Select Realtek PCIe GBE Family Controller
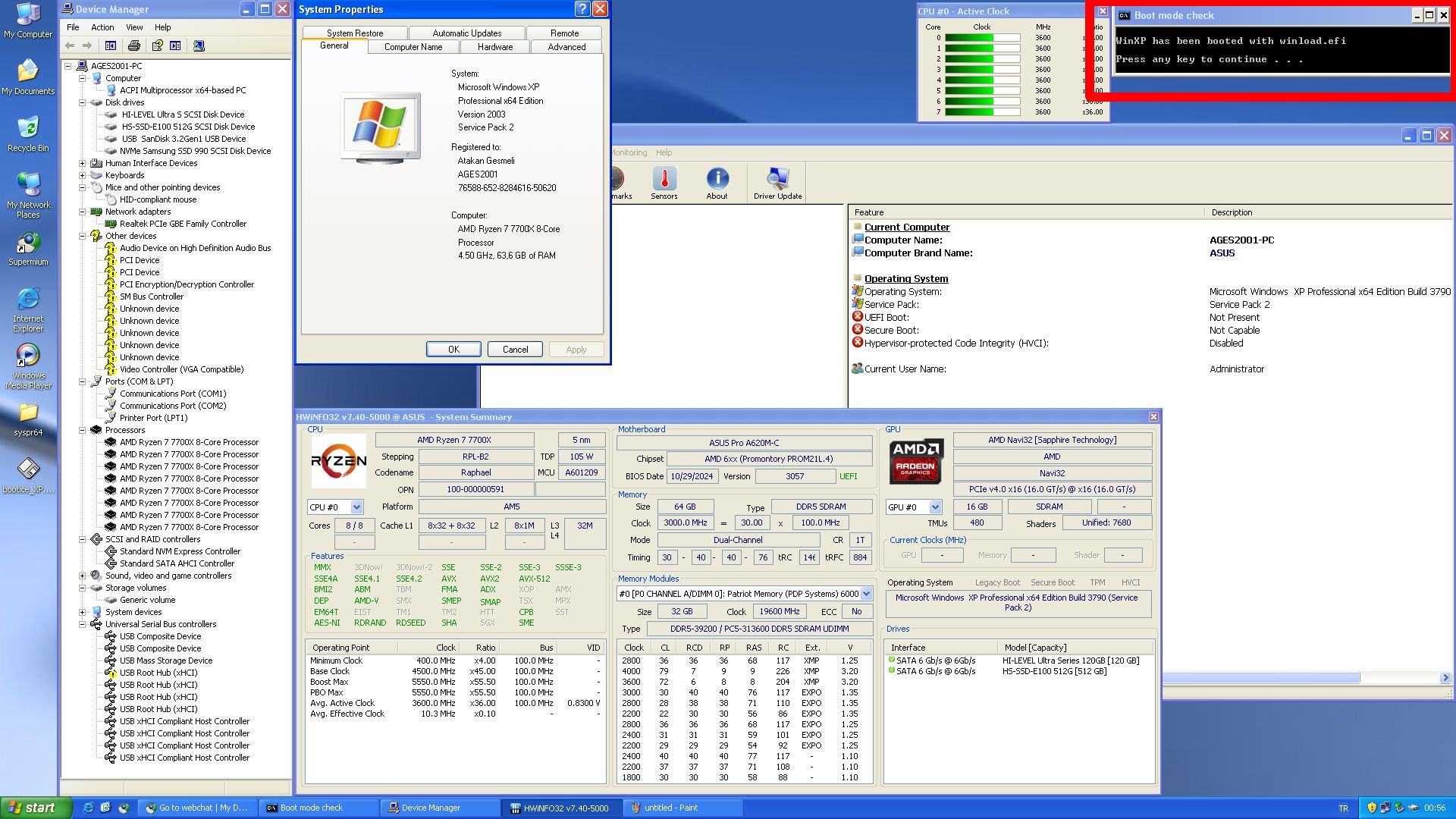The height and width of the screenshot is (819, 1456). coord(183,224)
